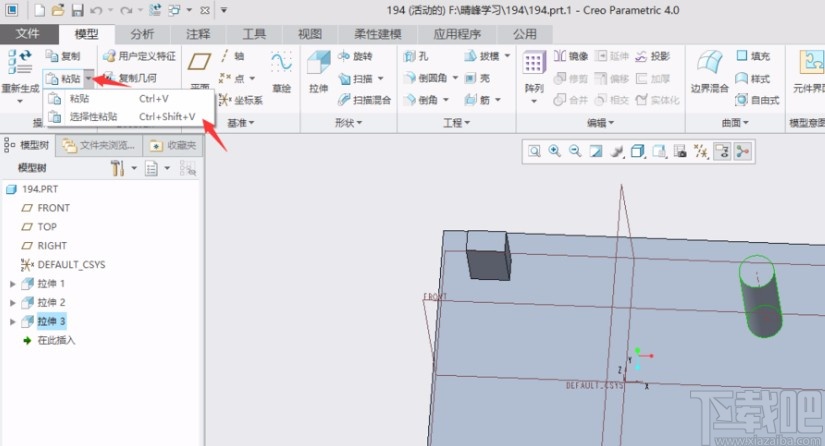The height and width of the screenshot is (446, 825).
Task: Select 拉伸 3 in model tree
Action: pyautogui.click(x=51, y=321)
